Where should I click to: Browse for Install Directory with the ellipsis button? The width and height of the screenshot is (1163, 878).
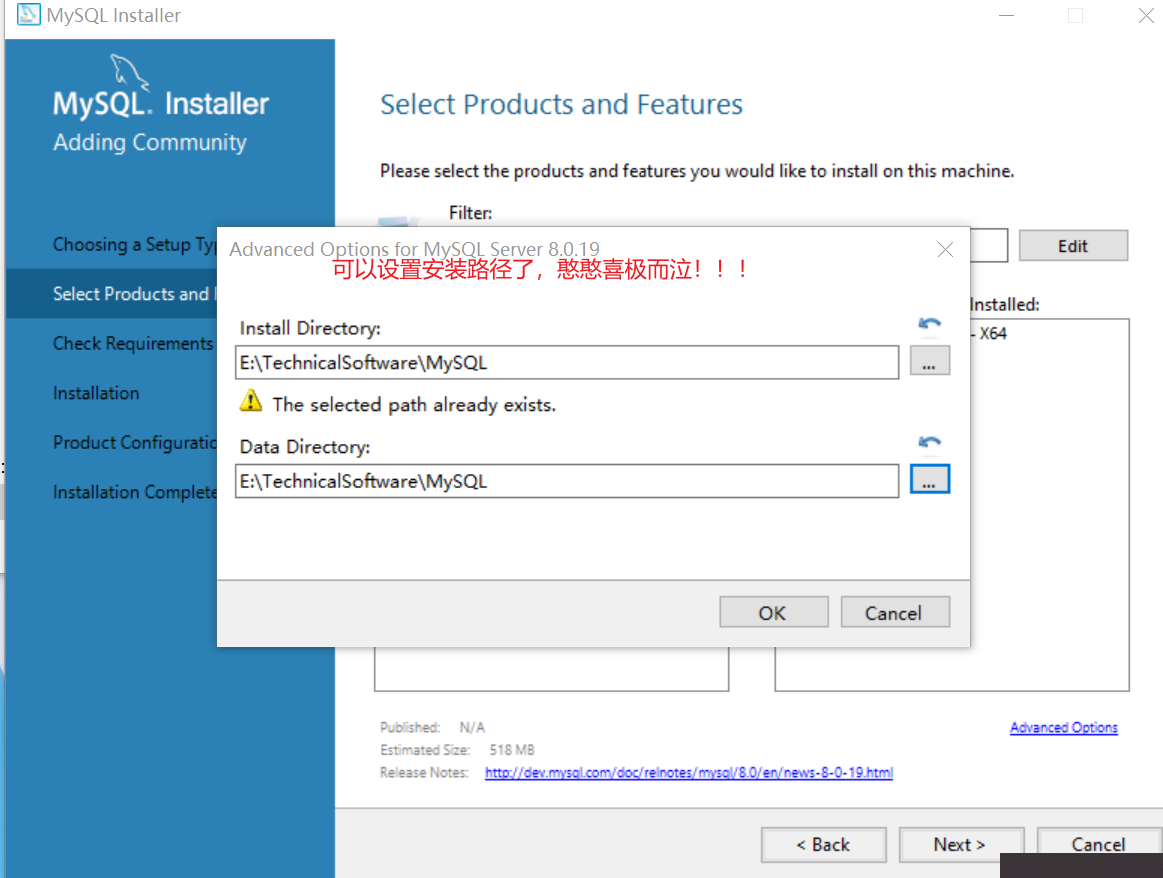tap(929, 361)
